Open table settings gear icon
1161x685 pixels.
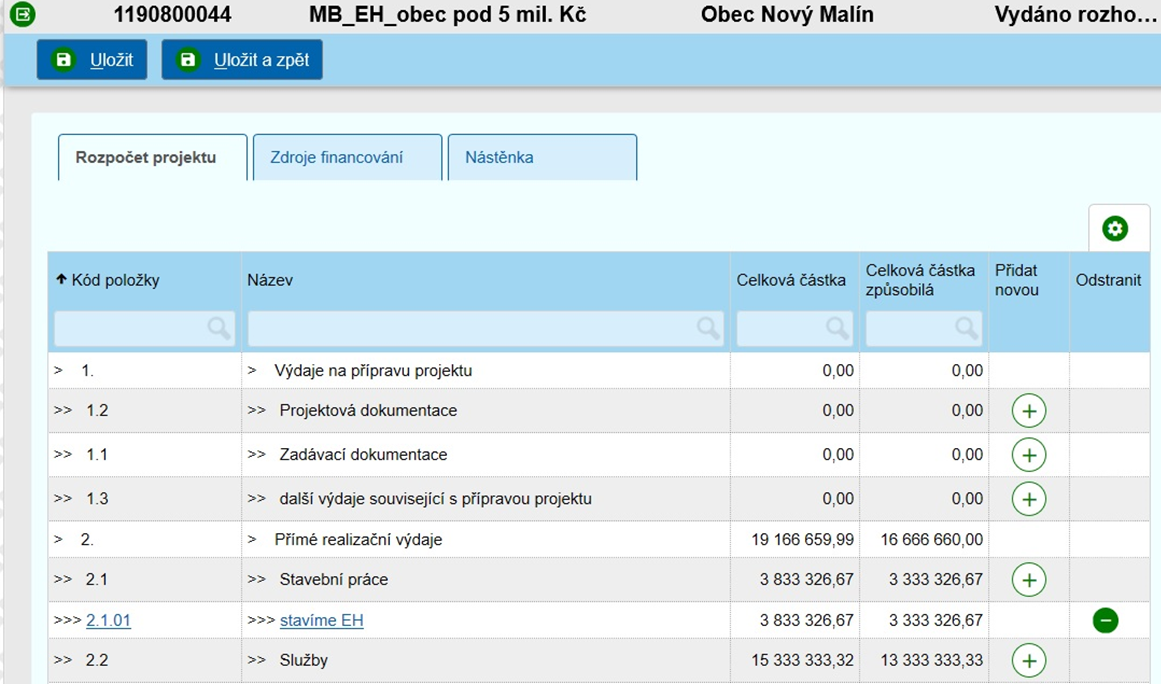1115,228
